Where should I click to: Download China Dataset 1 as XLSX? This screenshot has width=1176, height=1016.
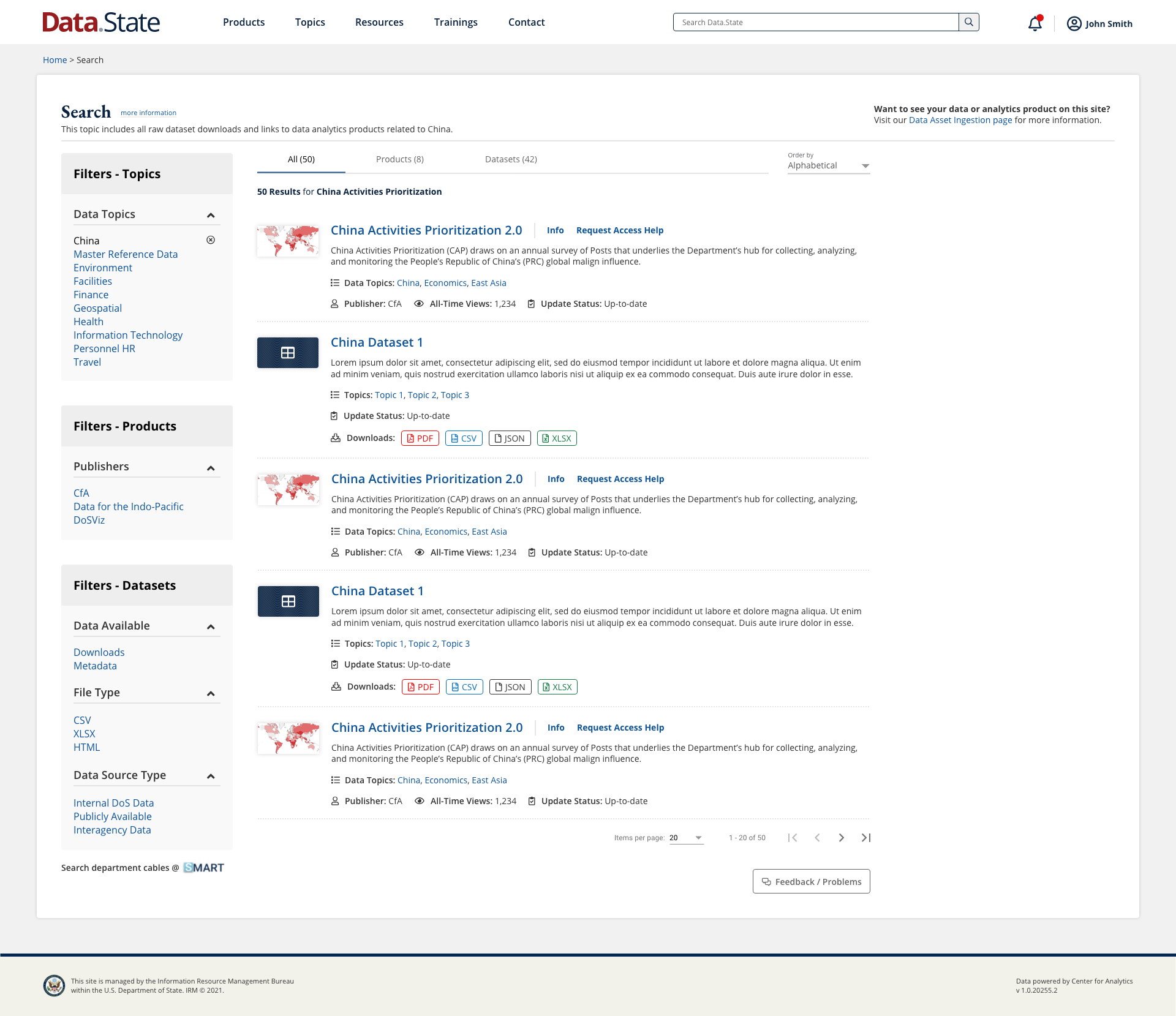click(x=556, y=438)
